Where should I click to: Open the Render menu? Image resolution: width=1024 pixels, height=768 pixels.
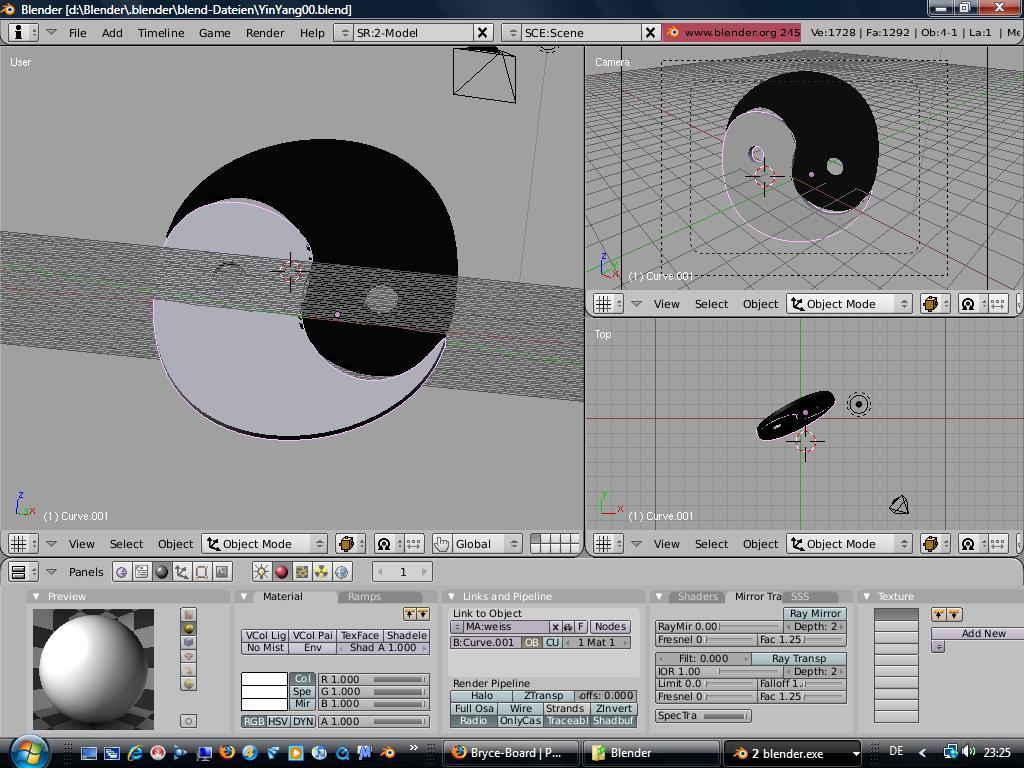[x=265, y=32]
